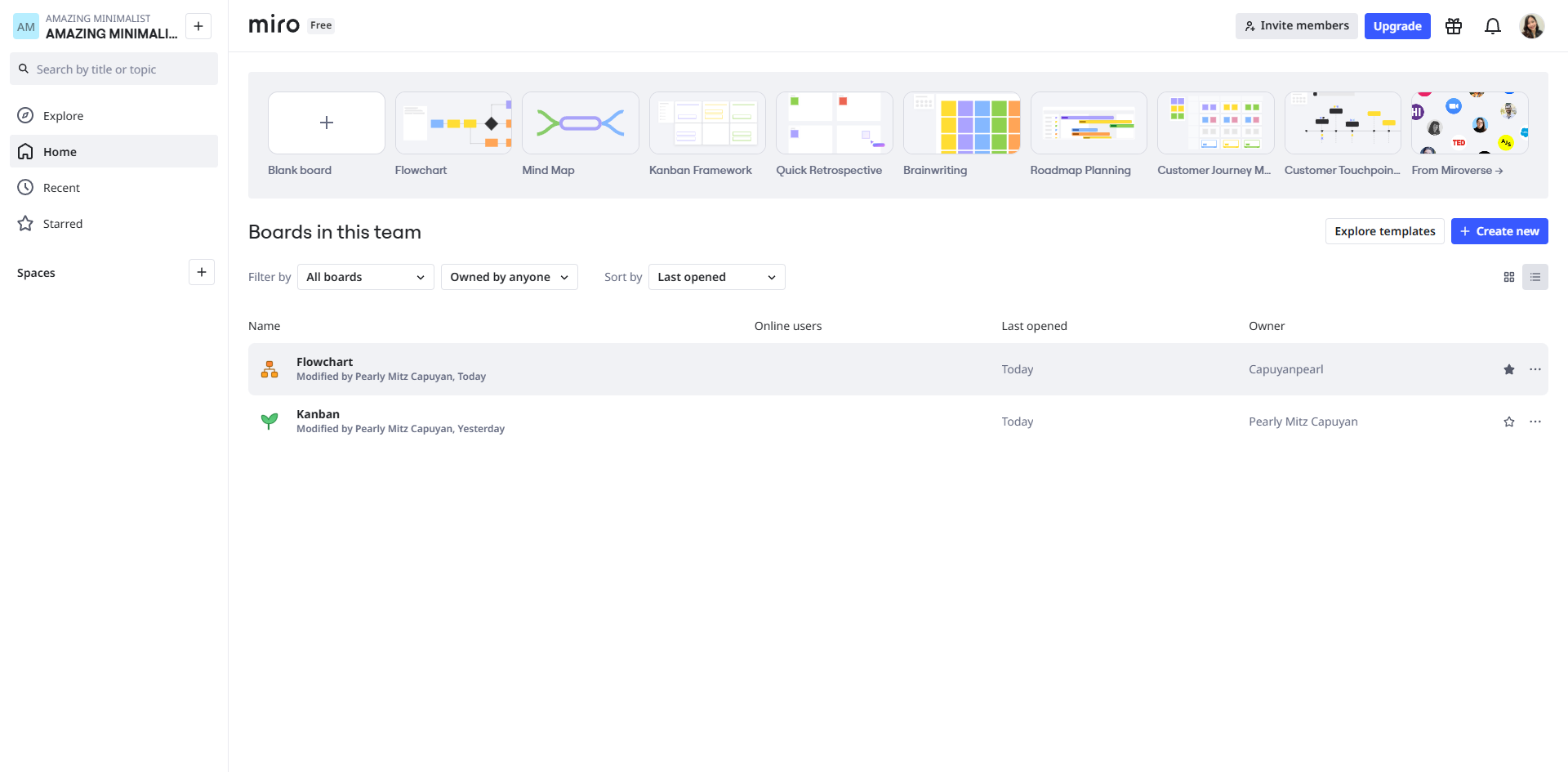Open the user profile avatar
This screenshot has width=1568, height=772.
[x=1531, y=26]
